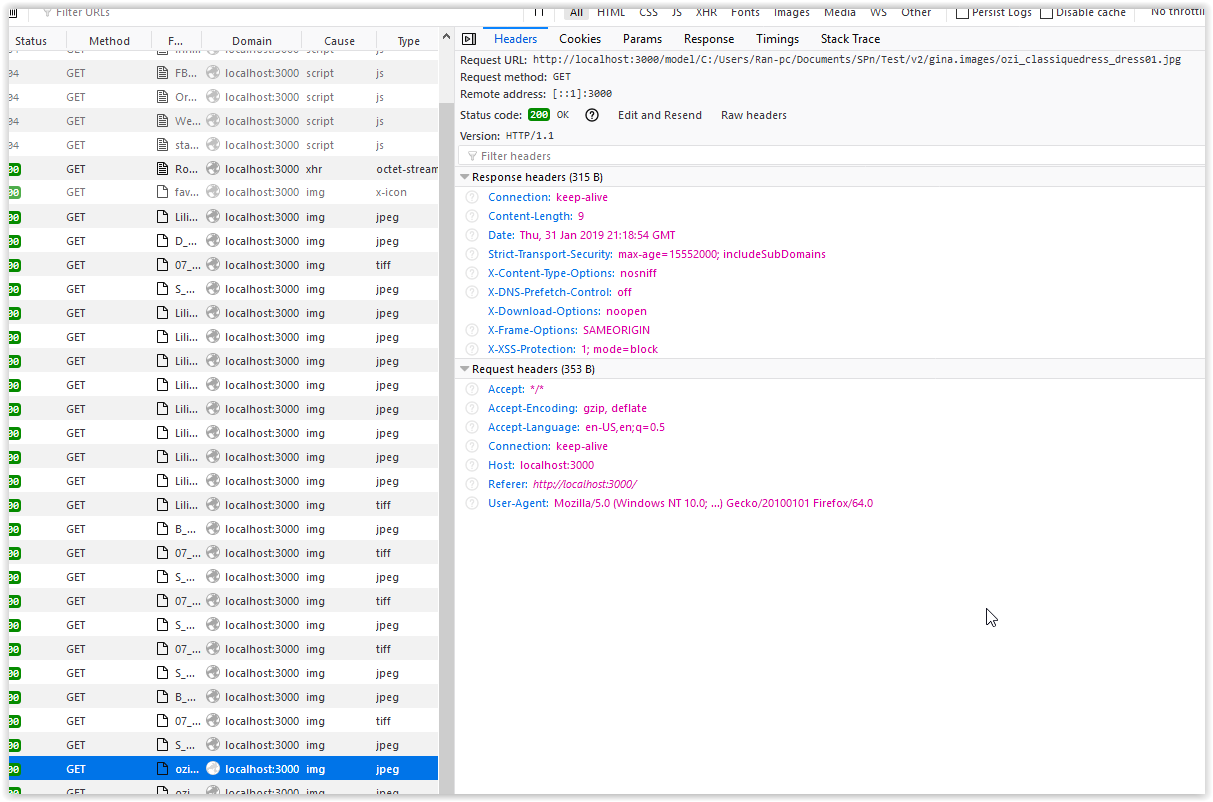Toggle the HTML request filter
Screen dimensions: 1213x802
click(611, 12)
